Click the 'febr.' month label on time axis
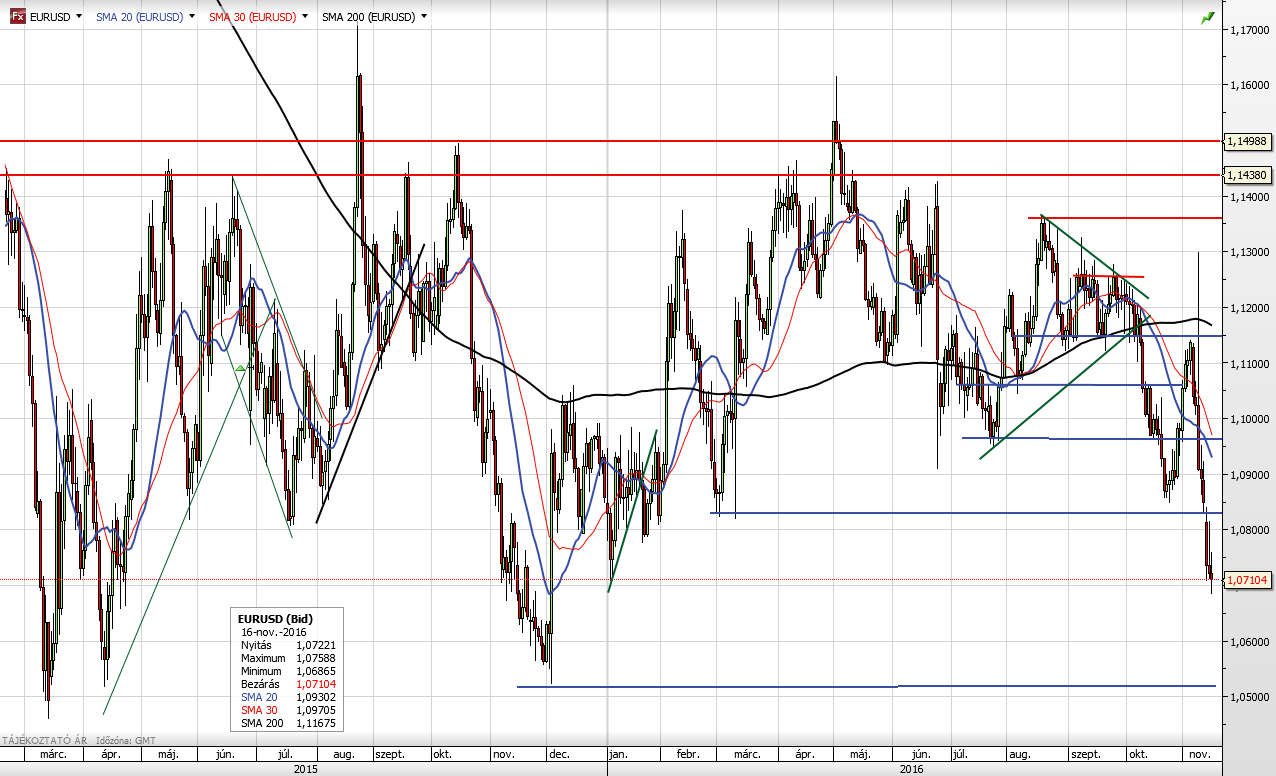Screen dimensions: 1276x776 pos(686,755)
